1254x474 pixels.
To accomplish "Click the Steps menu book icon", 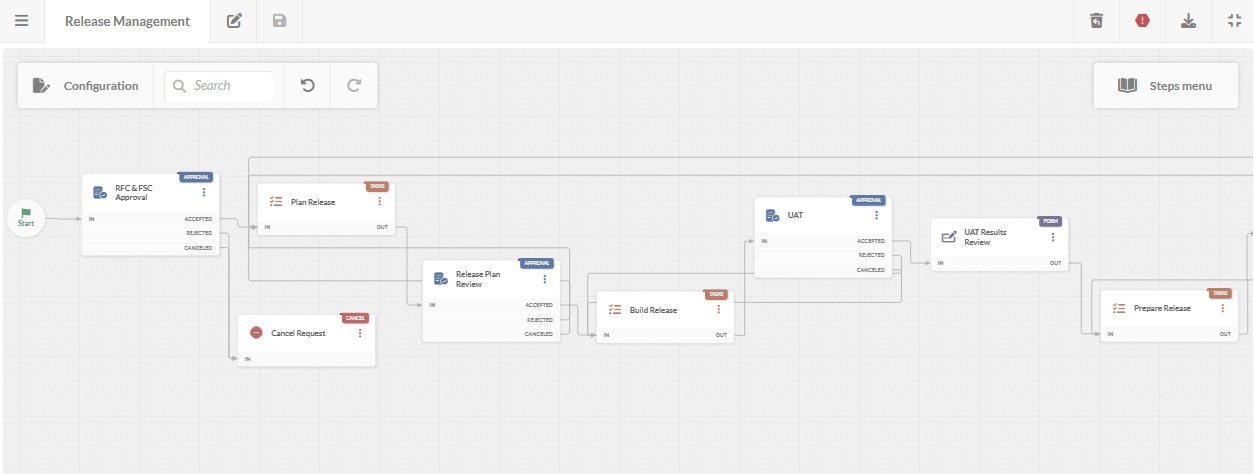I will coord(1128,86).
